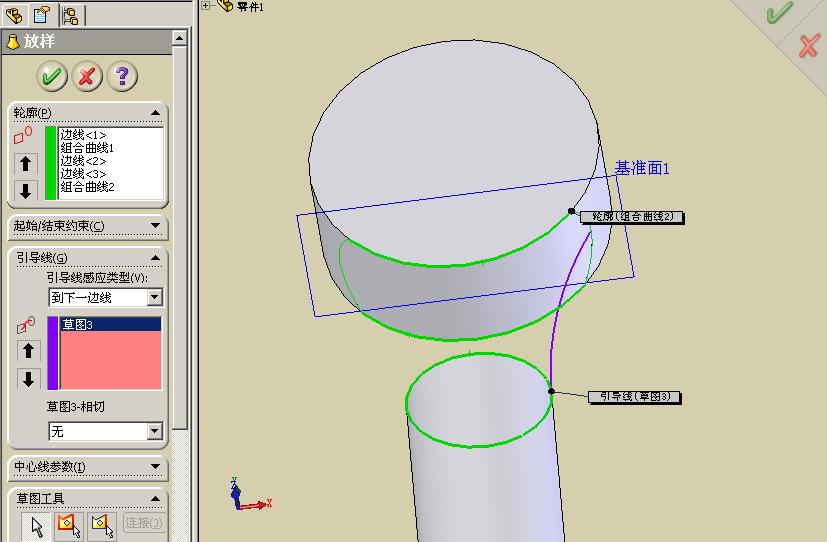Click the panel scrollbar up arrow
The height and width of the screenshot is (542, 827).
[179, 38]
